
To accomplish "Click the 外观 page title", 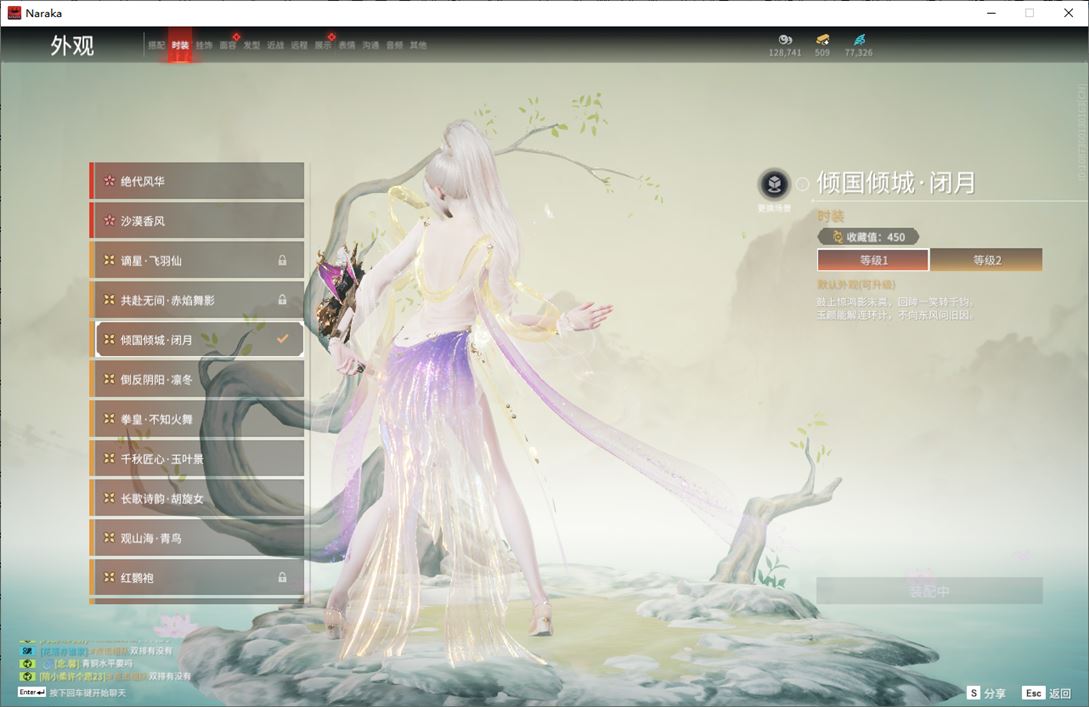I will coord(72,45).
